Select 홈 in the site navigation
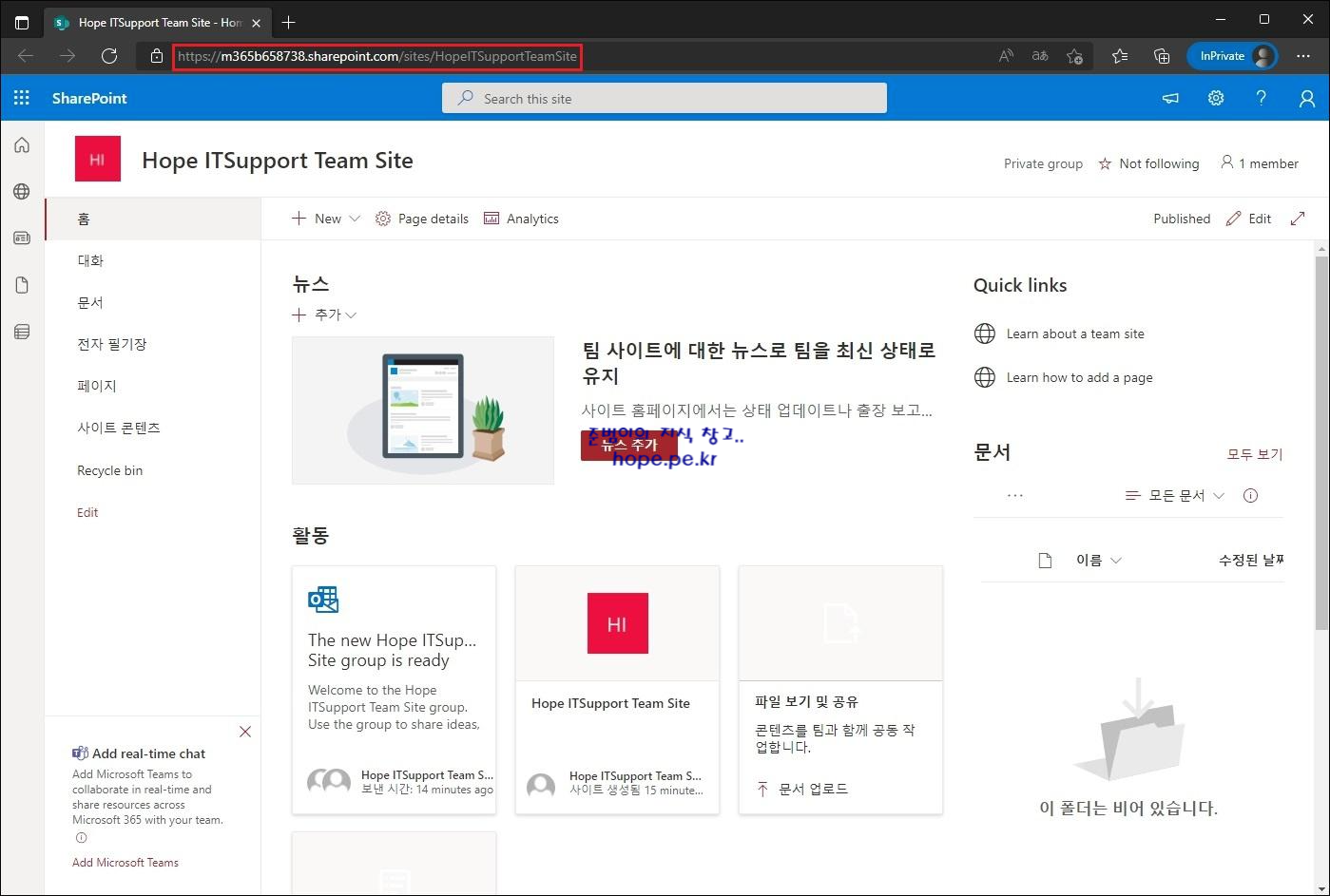 click(153, 219)
